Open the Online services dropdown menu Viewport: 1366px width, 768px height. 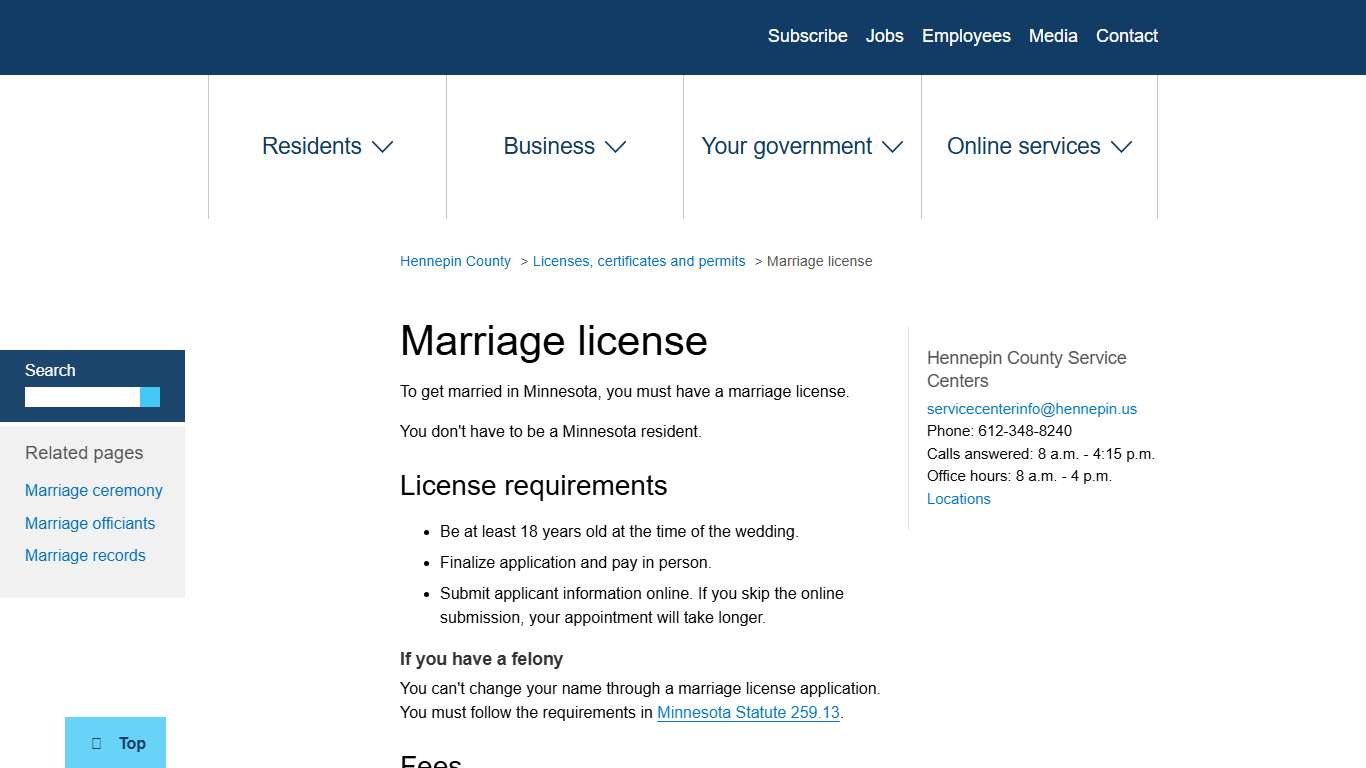pos(1038,146)
